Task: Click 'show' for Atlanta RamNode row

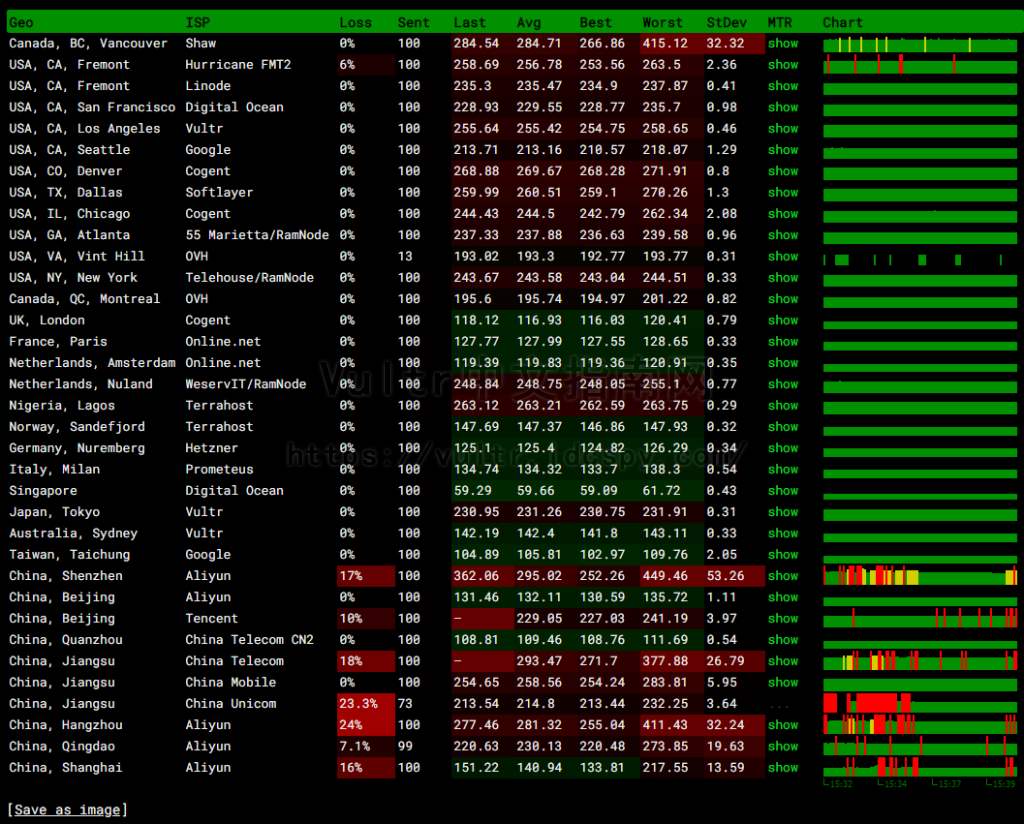Action: pyautogui.click(x=783, y=235)
